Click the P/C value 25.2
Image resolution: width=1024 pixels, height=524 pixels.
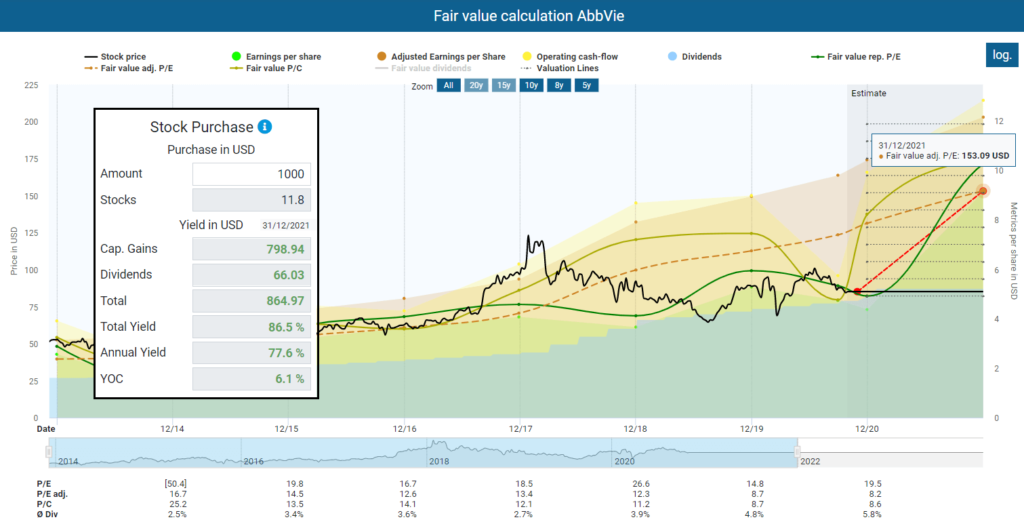[178, 504]
